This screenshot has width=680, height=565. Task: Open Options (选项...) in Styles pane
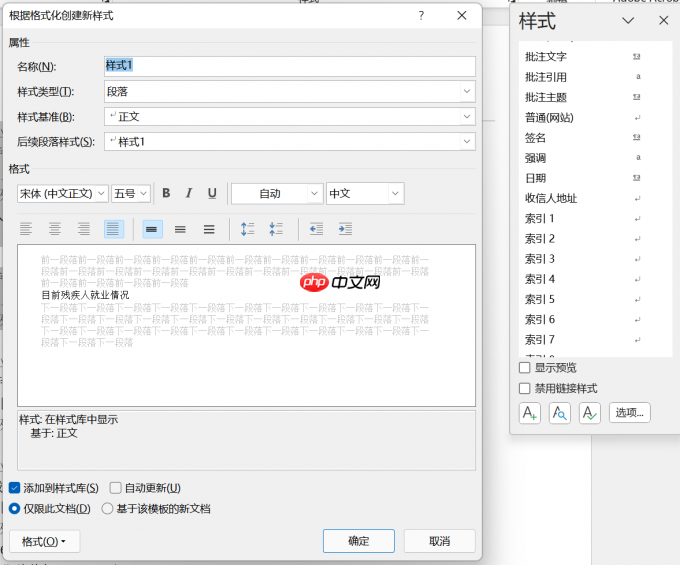click(x=630, y=413)
